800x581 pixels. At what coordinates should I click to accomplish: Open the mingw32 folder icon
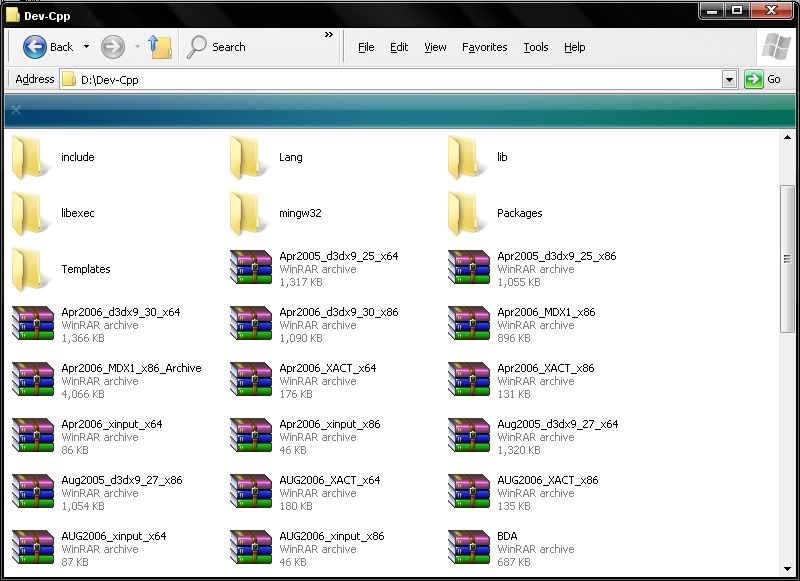coord(247,213)
